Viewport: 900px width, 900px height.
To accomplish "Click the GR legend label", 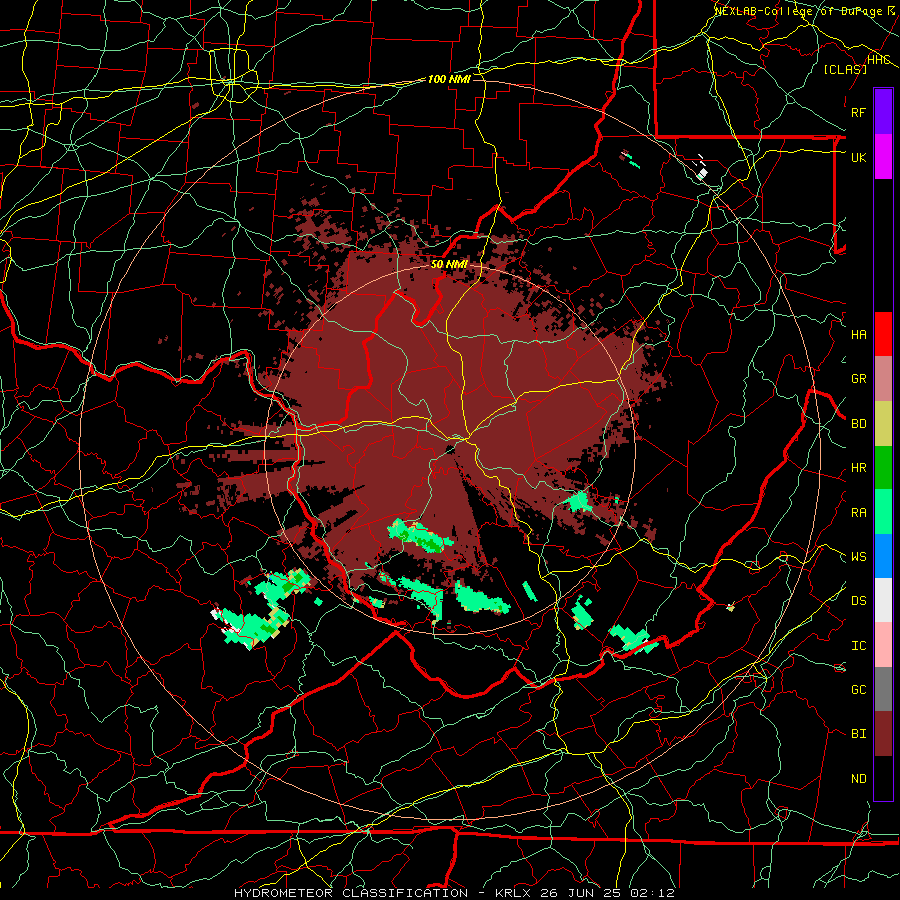I will [859, 379].
